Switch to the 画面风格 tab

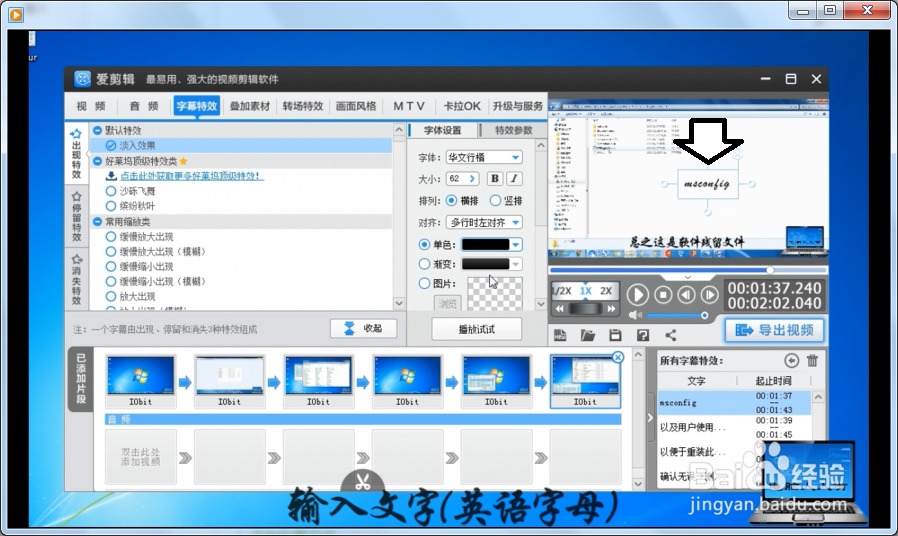pyautogui.click(x=356, y=106)
